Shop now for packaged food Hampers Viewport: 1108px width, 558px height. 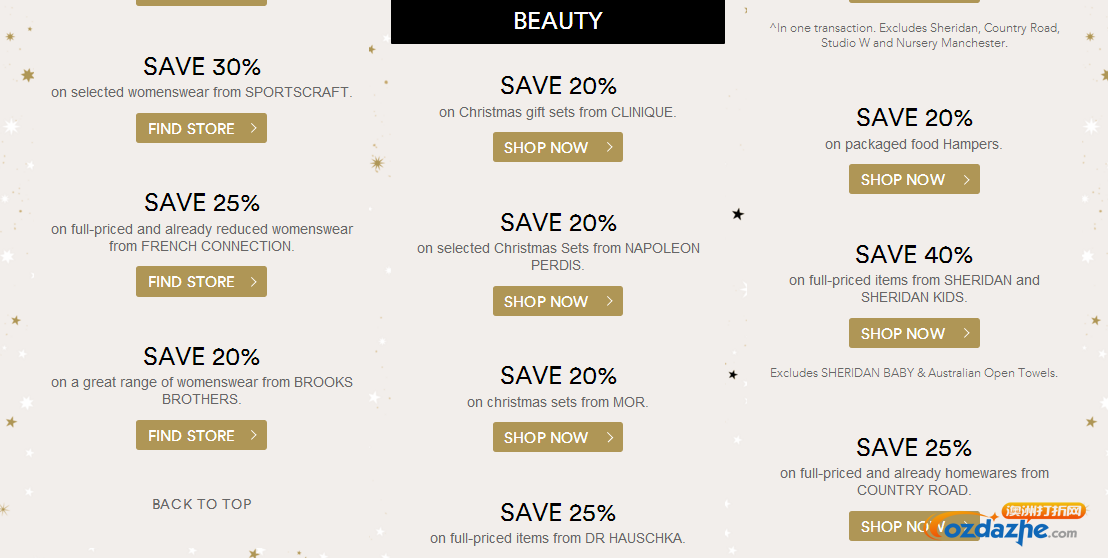[914, 179]
